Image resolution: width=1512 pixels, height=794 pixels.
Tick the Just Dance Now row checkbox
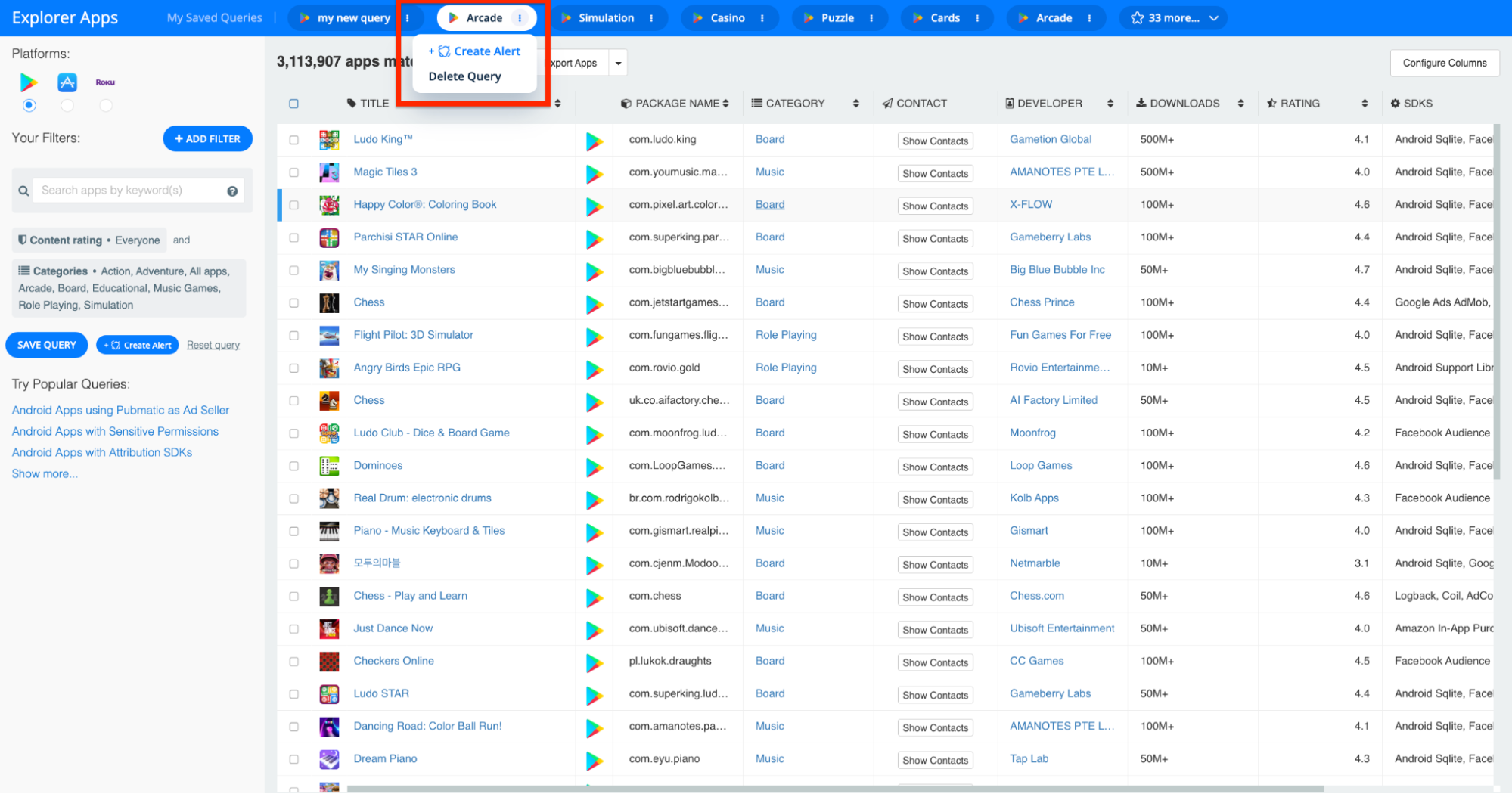tap(293, 629)
